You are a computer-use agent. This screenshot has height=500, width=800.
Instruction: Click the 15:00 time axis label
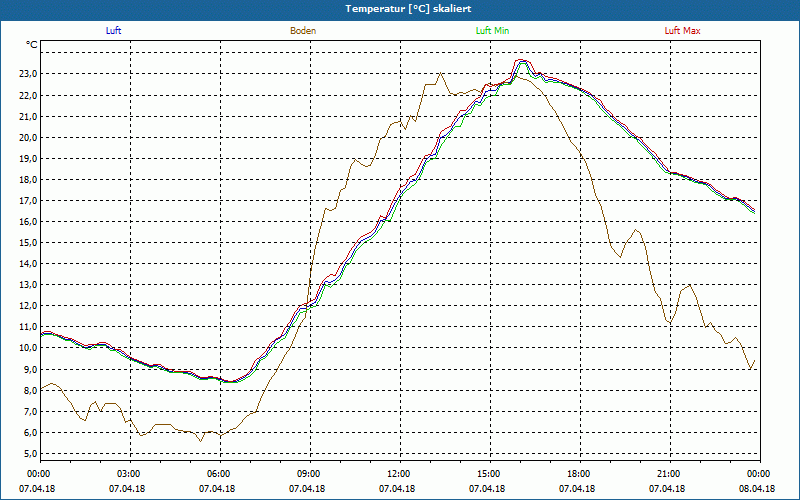(x=490, y=474)
